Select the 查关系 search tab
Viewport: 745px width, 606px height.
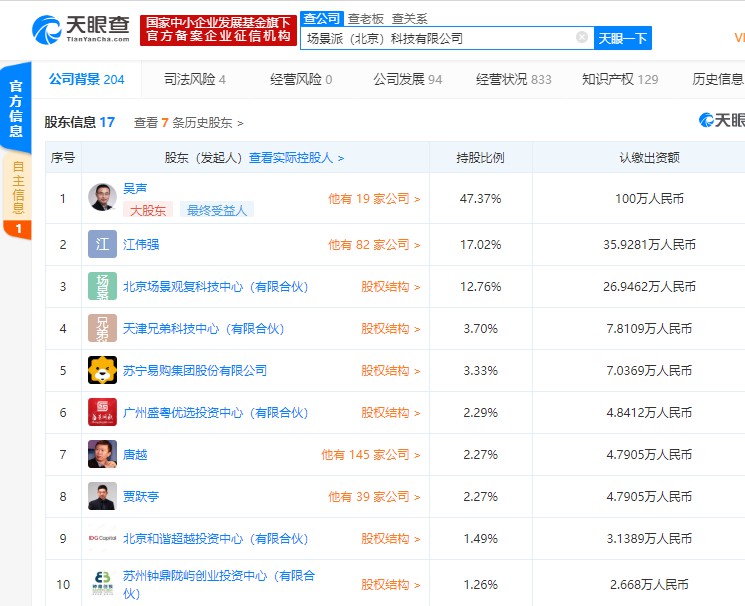[x=409, y=19]
